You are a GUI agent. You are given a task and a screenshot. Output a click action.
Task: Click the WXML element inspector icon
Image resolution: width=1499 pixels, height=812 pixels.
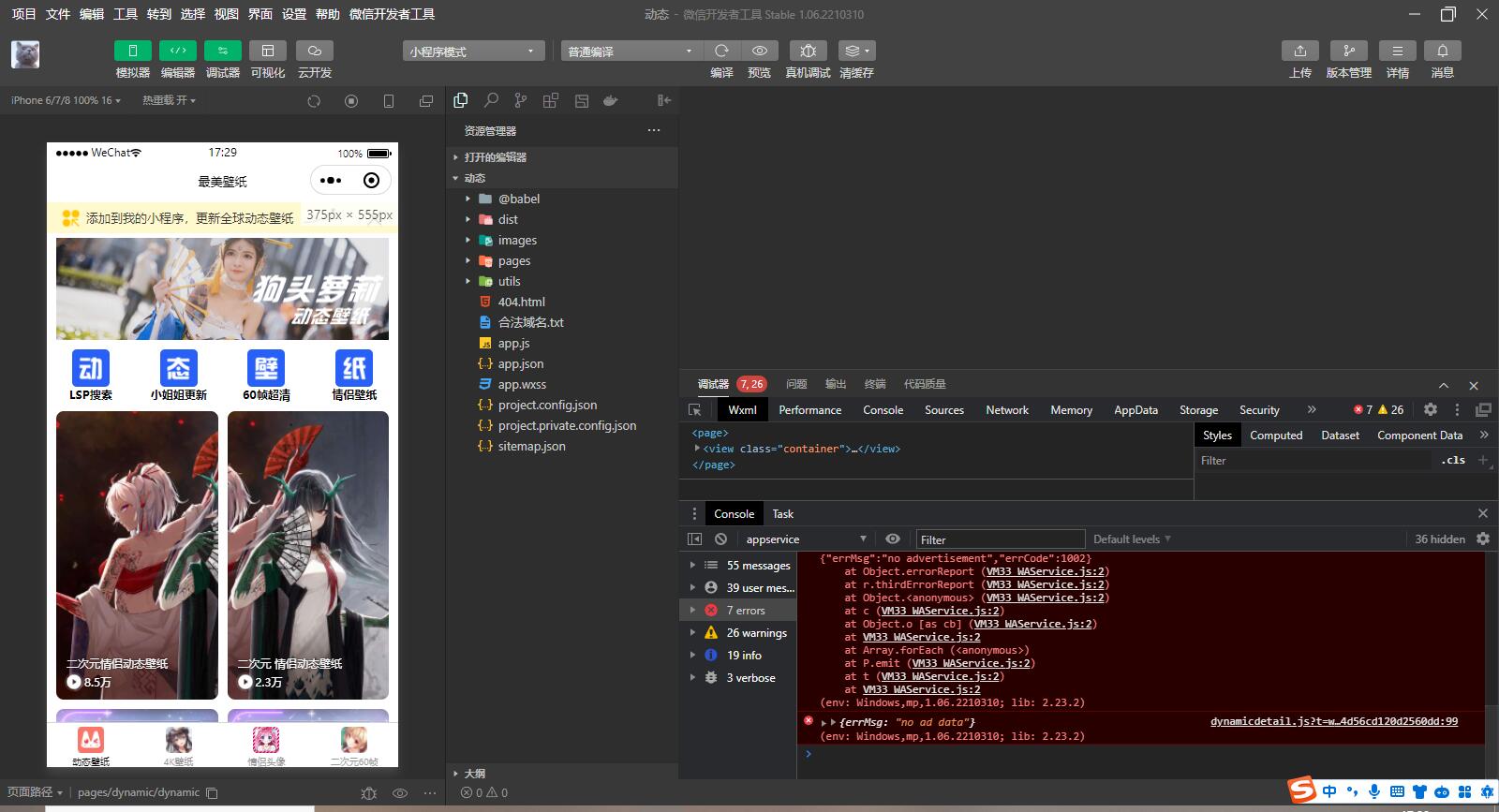click(x=695, y=409)
